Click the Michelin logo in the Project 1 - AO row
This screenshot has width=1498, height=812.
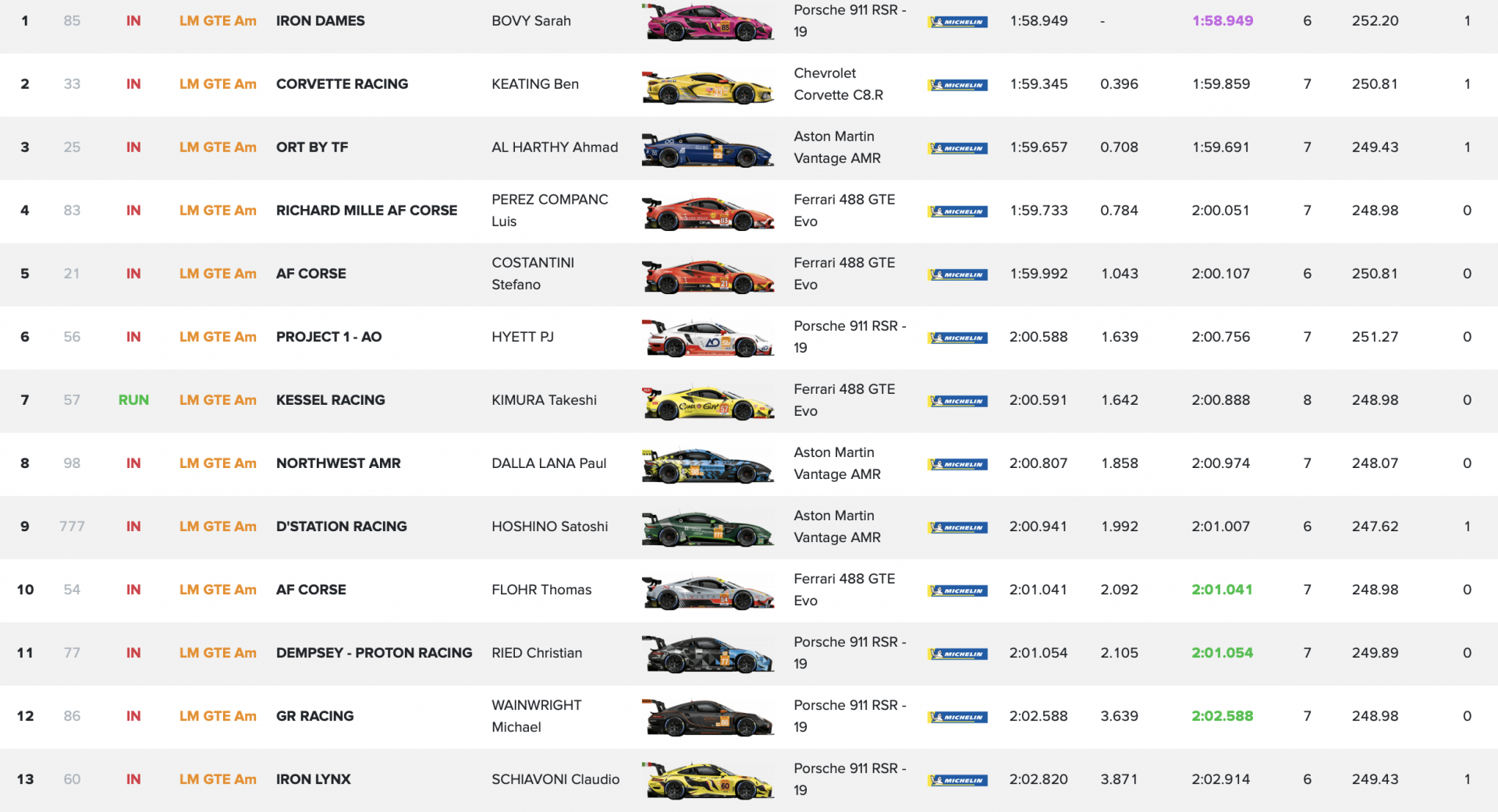(x=958, y=338)
